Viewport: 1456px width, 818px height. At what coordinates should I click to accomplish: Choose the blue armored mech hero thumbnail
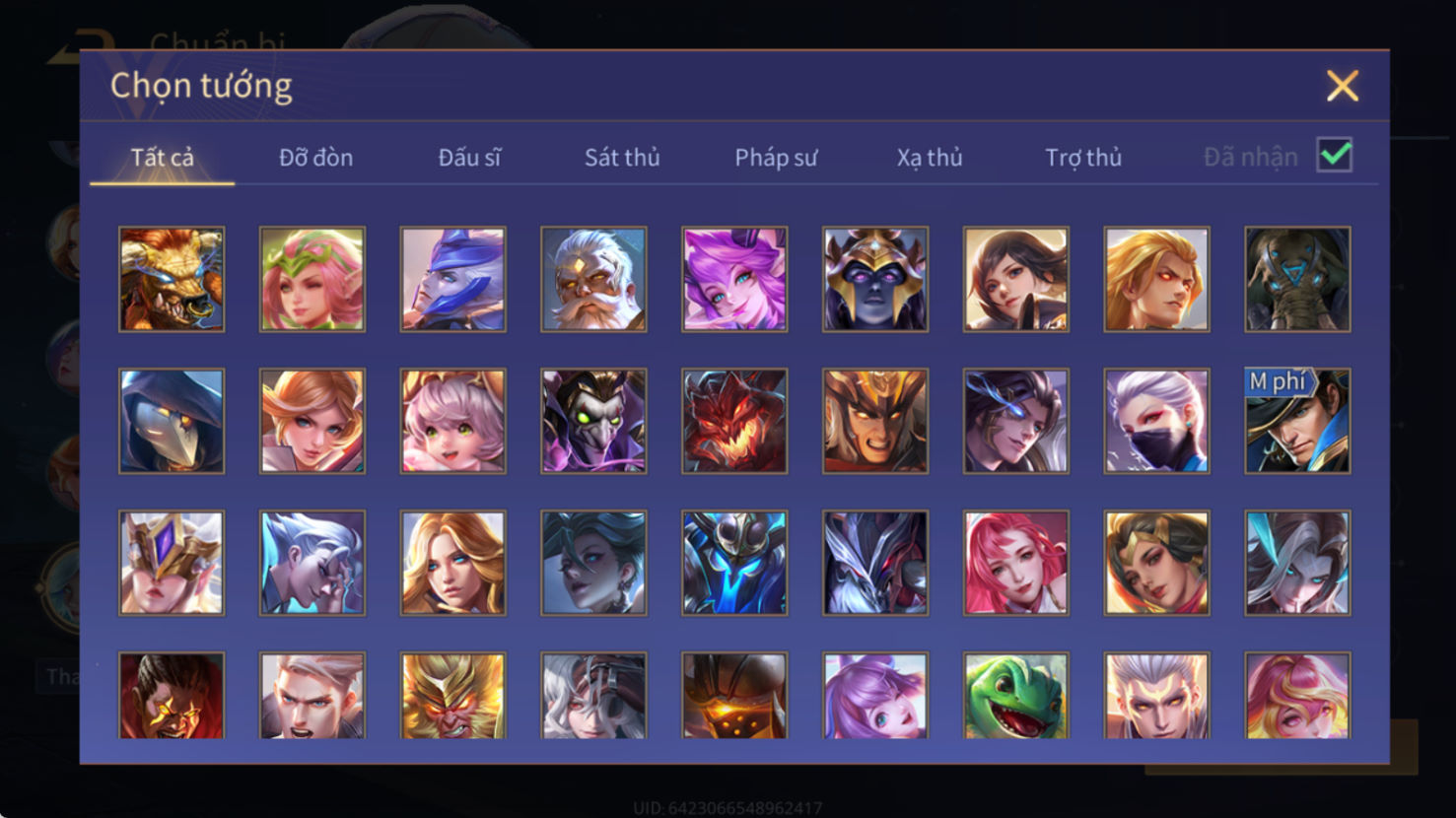click(734, 564)
